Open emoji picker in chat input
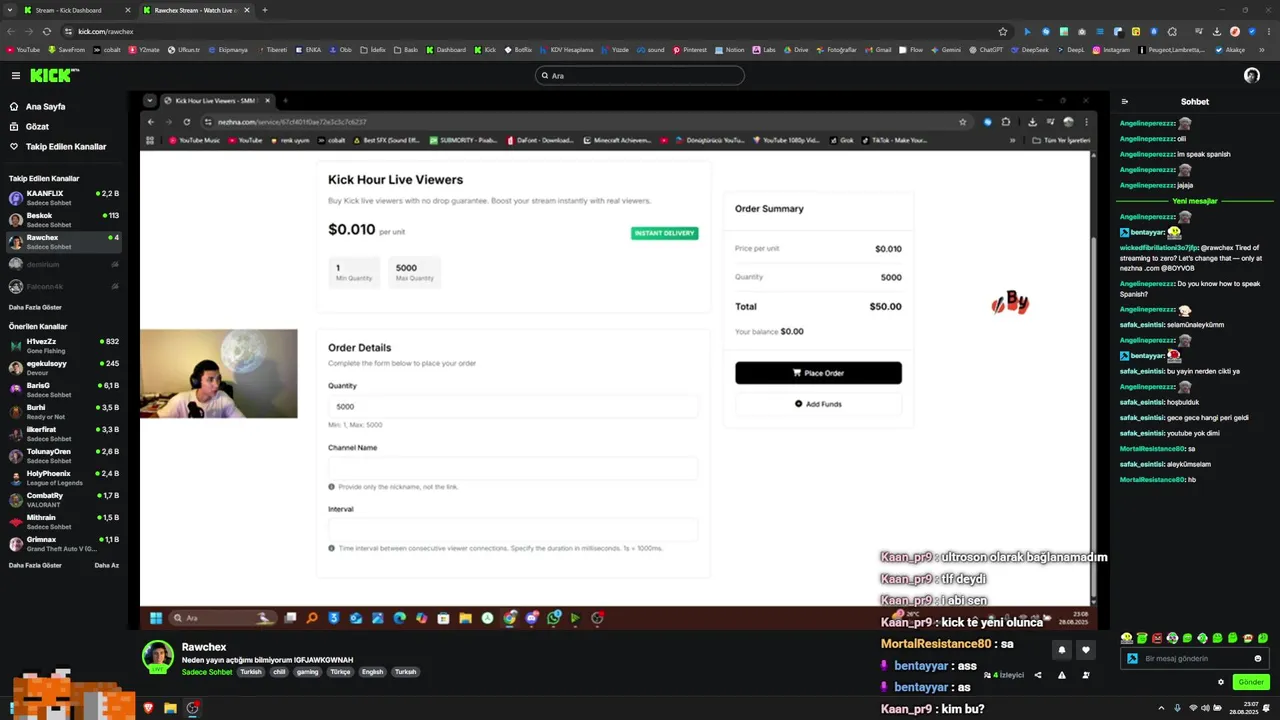The height and width of the screenshot is (720, 1280). pos(1258,658)
